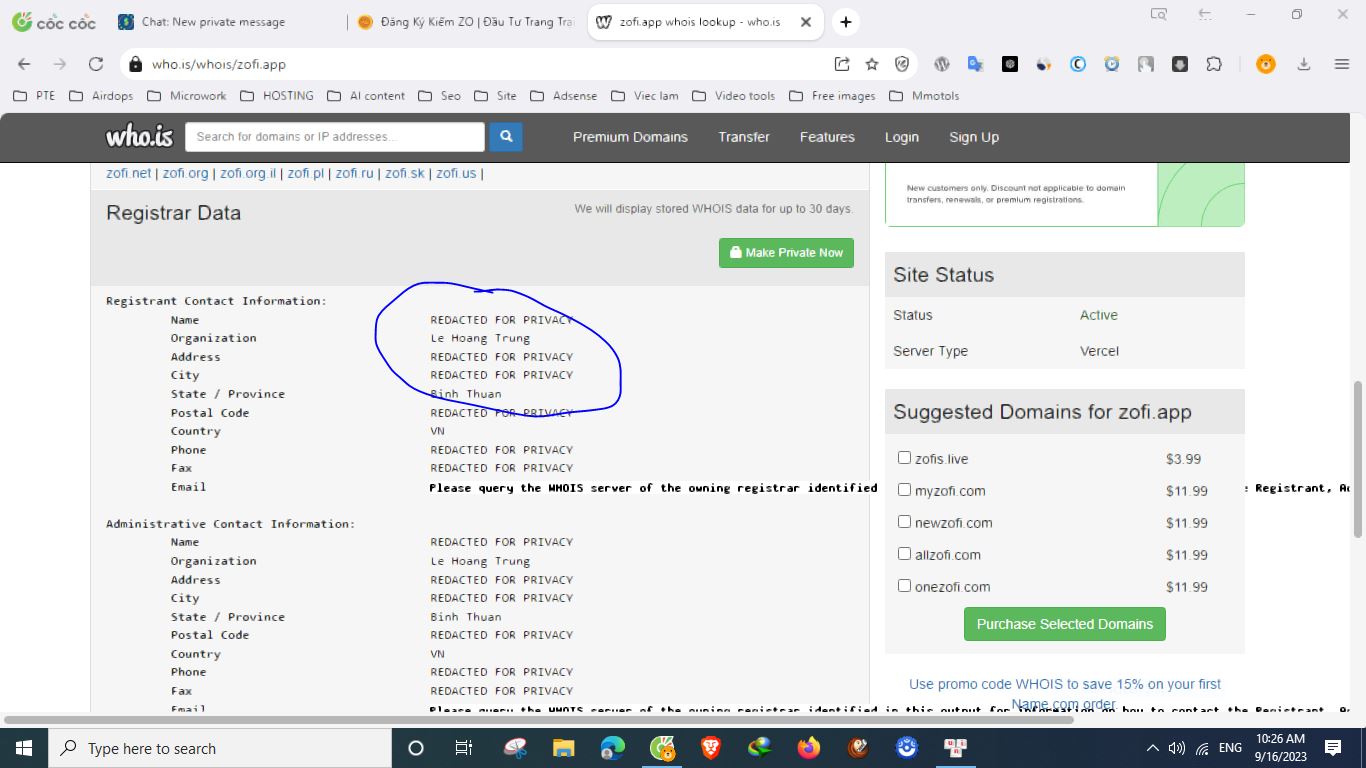Open the Airdops bookmarks folder
The image size is (1366, 768).
tap(101, 96)
